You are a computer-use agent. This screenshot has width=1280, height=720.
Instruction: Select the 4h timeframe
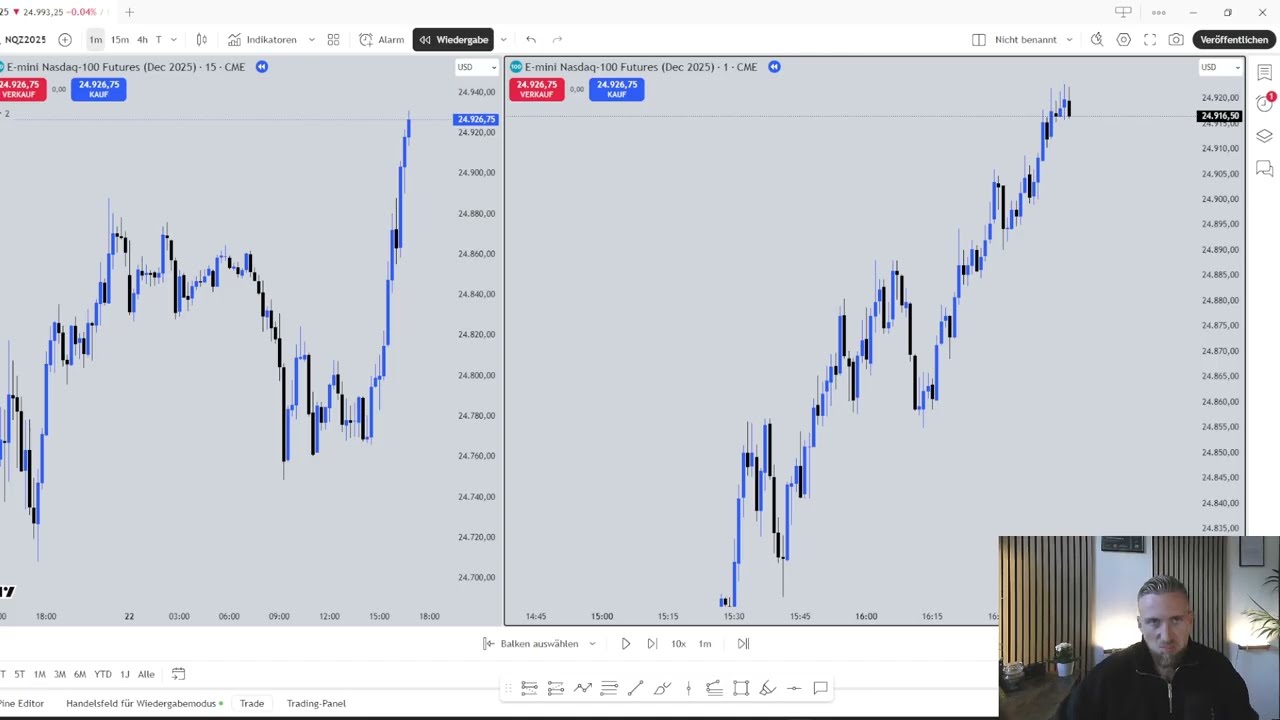click(142, 40)
